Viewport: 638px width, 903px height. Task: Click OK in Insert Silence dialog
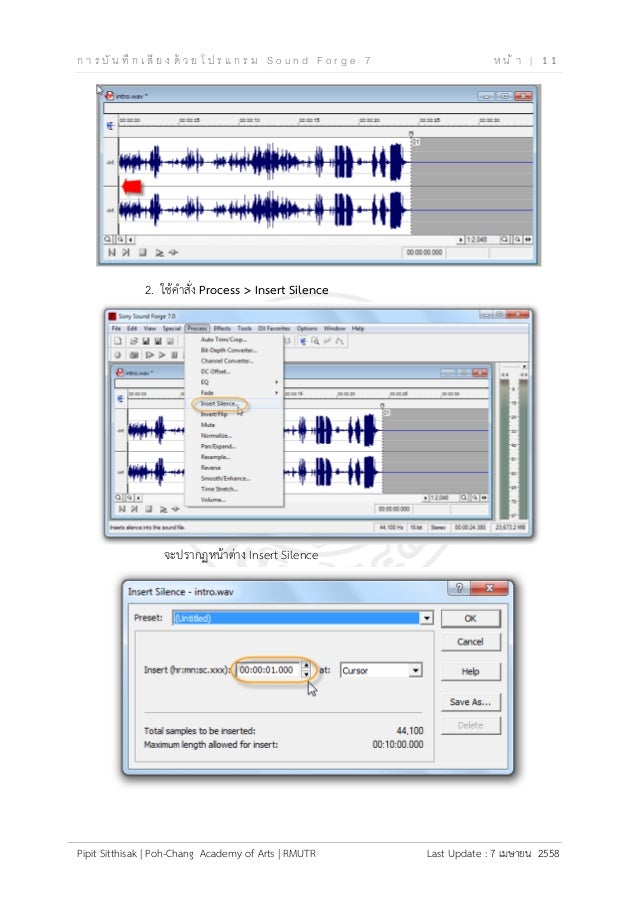(470, 619)
